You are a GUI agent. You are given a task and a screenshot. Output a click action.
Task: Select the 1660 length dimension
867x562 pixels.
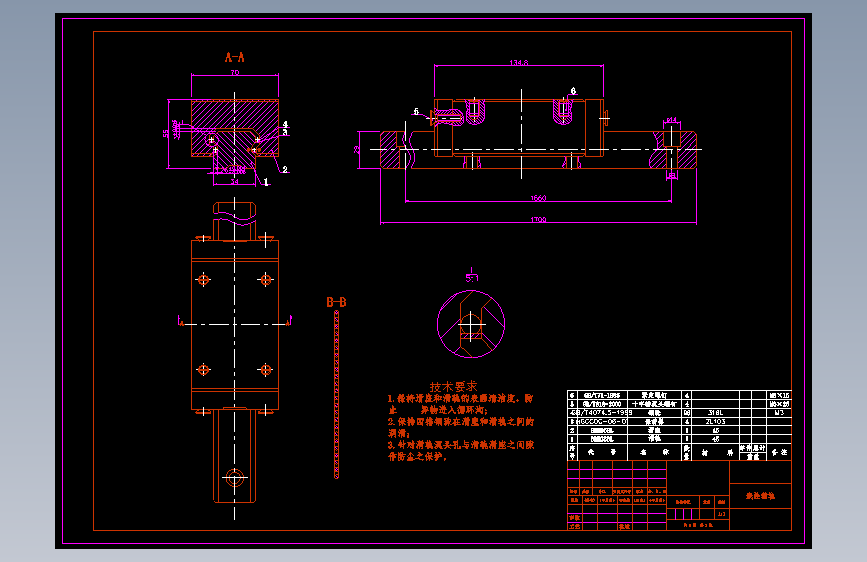tap(538, 198)
